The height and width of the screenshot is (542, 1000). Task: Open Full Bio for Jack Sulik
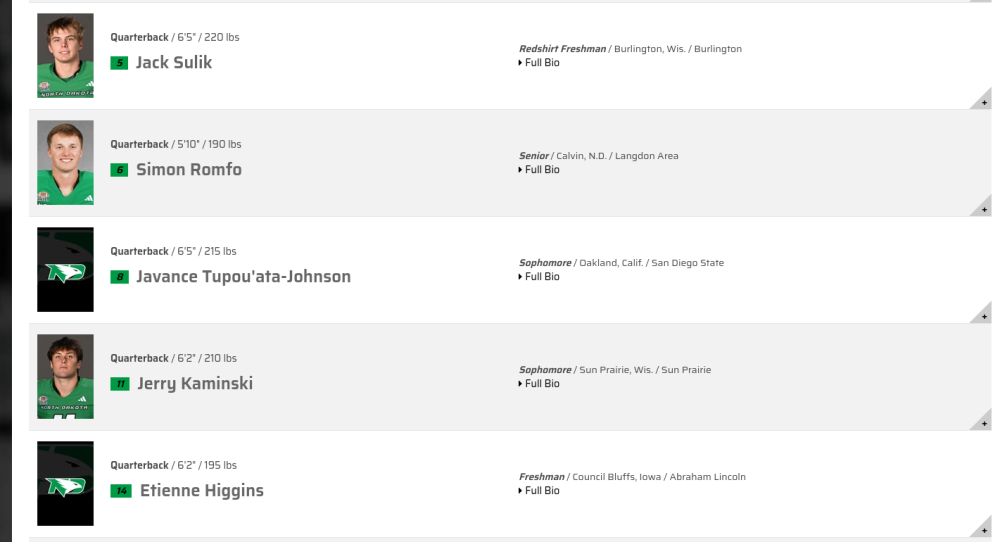point(539,62)
